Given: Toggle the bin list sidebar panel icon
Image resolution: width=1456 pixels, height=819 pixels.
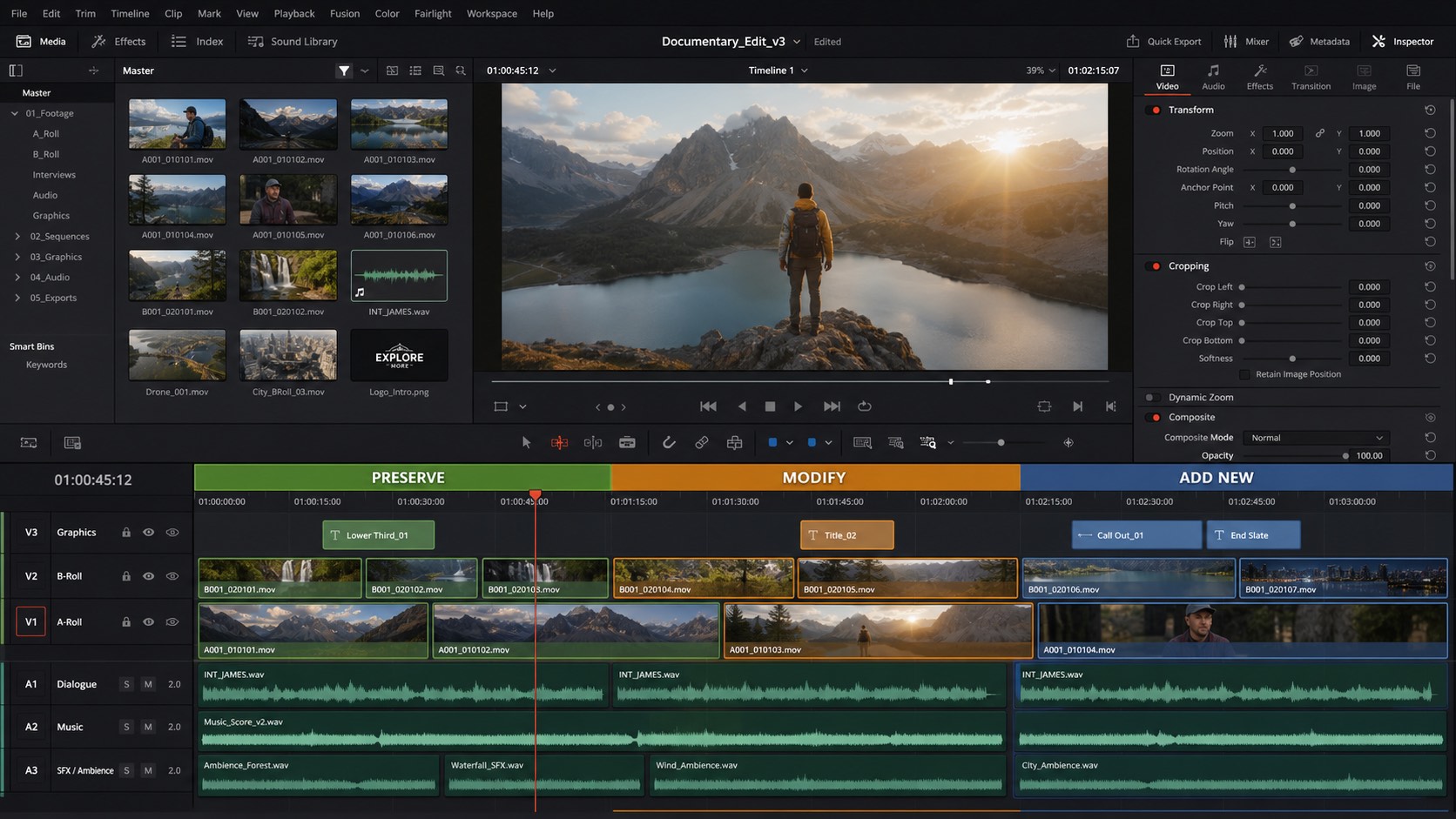Looking at the screenshot, I should tap(16, 70).
